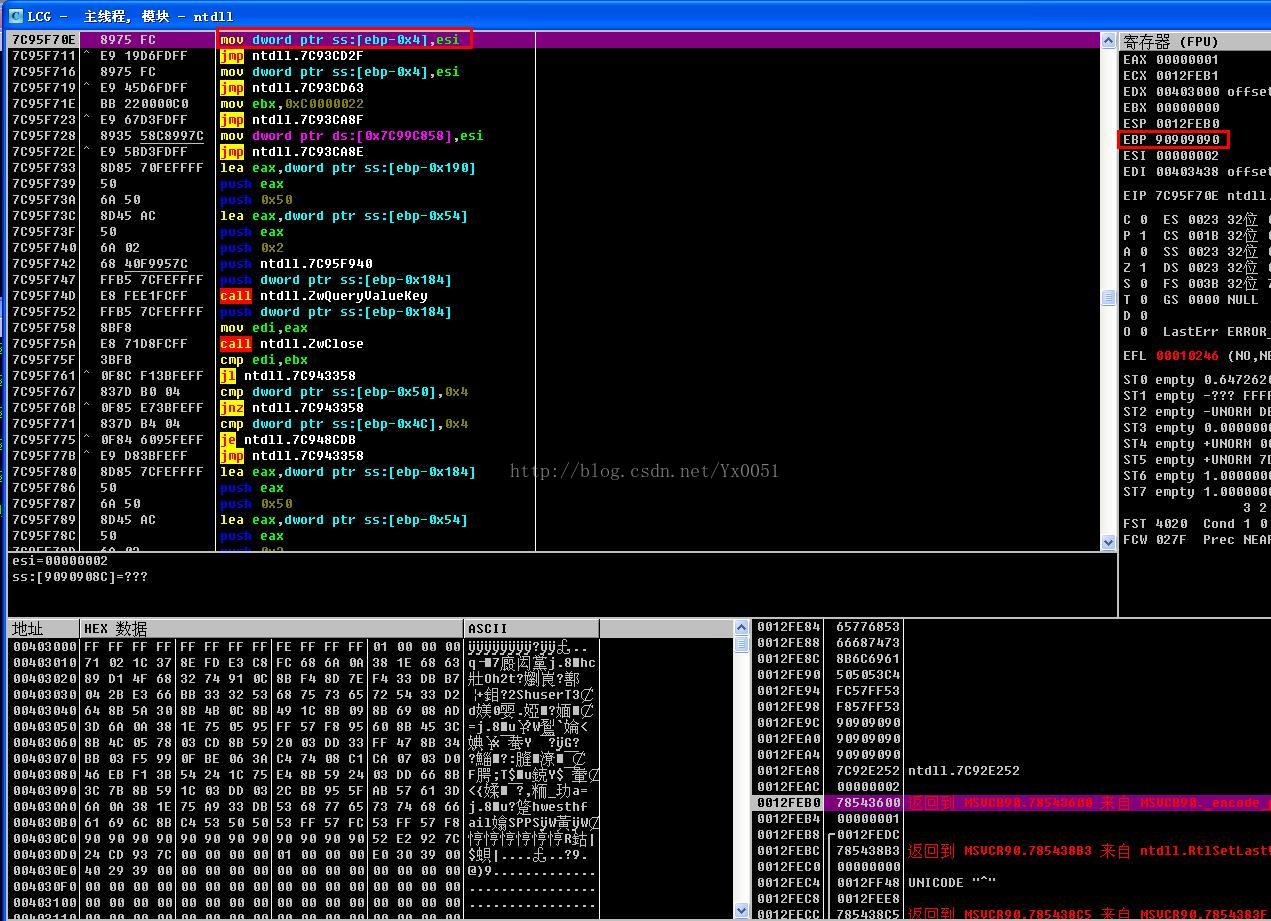This screenshot has width=1271, height=921.
Task: Click the disassembly pane scrollbar thumb
Action: [x=1108, y=298]
